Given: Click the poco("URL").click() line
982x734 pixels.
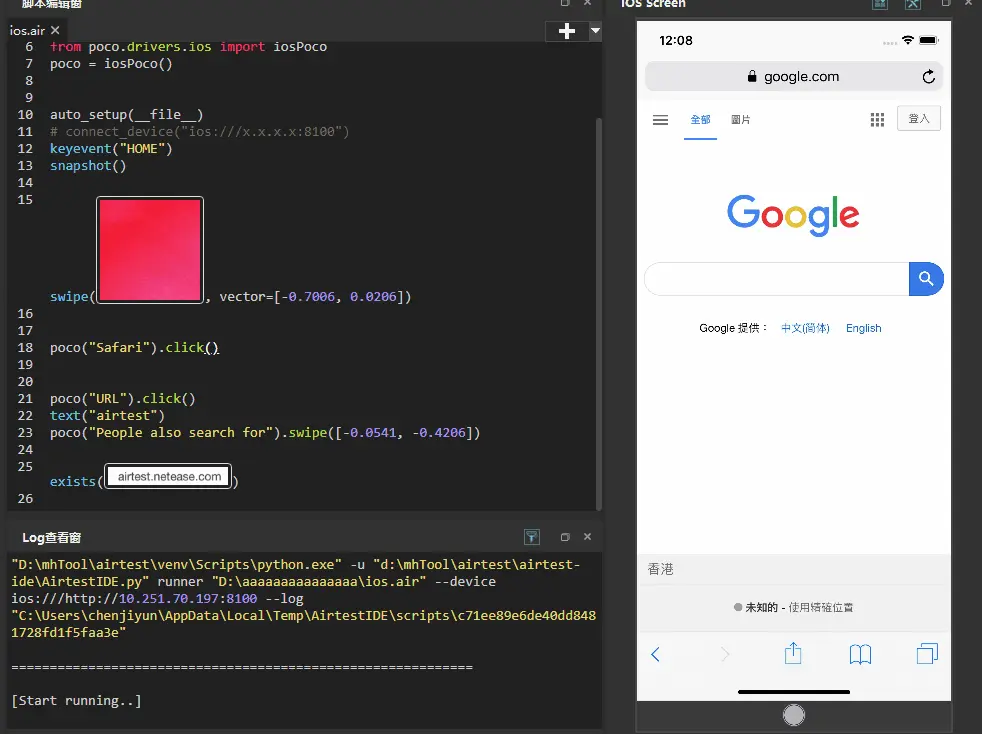Looking at the screenshot, I should 123,398.
